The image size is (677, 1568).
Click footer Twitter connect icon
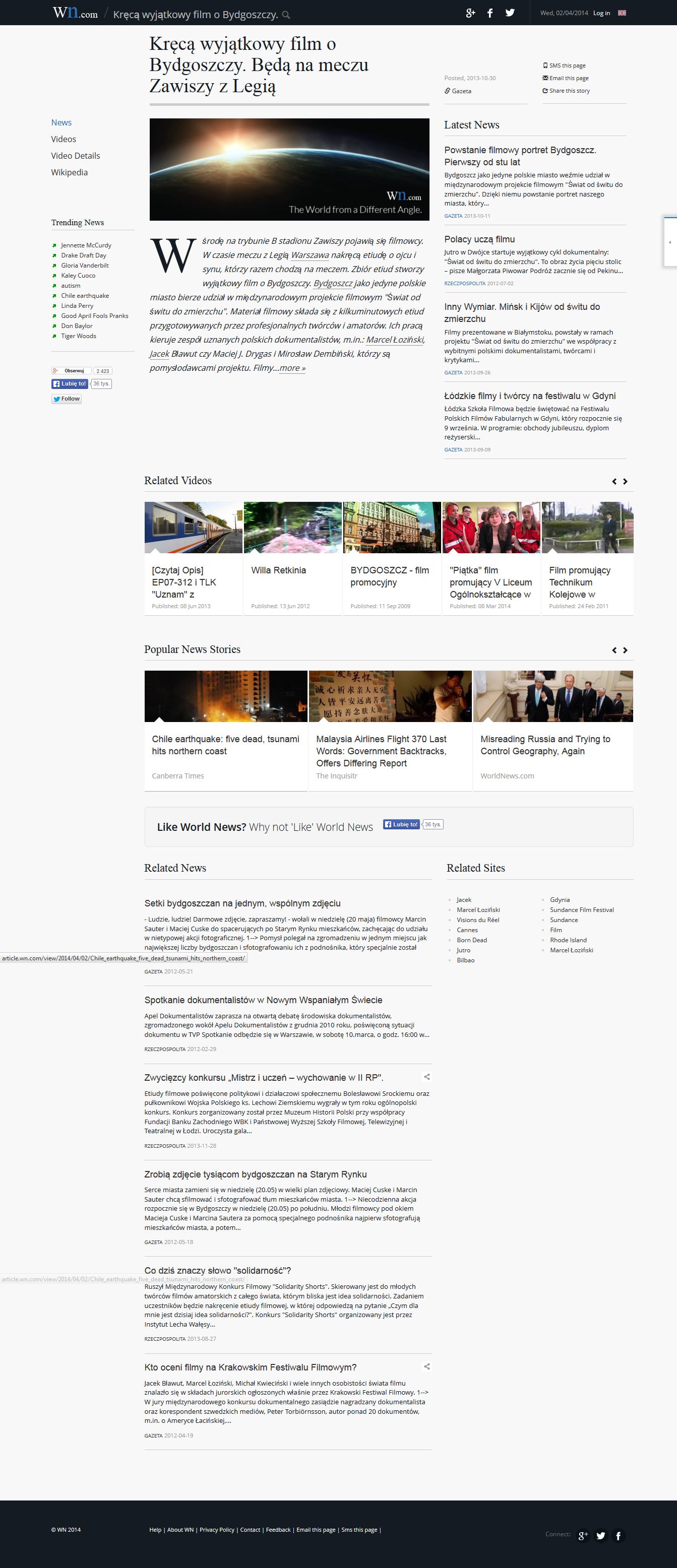click(x=601, y=1535)
